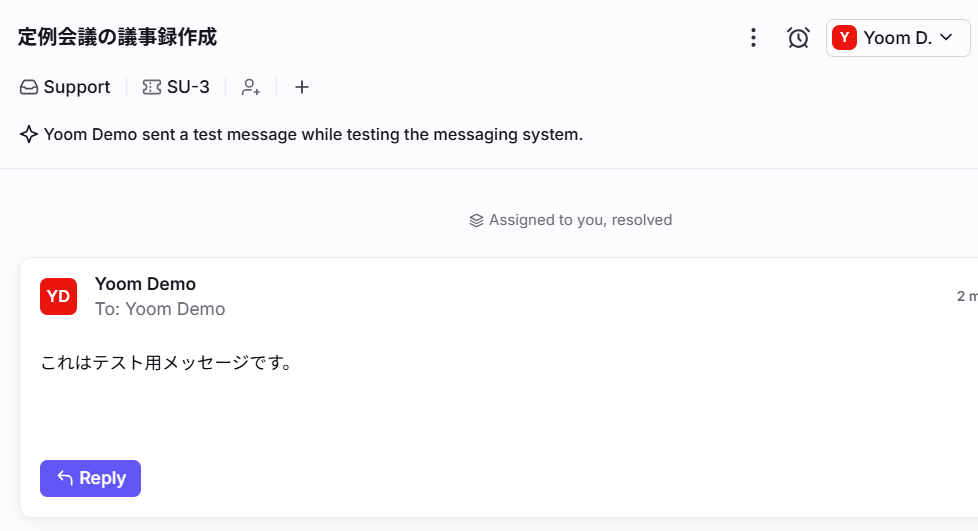This screenshot has width=978, height=531.
Task: Click the message body text これはテスト用メッセージです
Action: pyautogui.click(x=167, y=362)
